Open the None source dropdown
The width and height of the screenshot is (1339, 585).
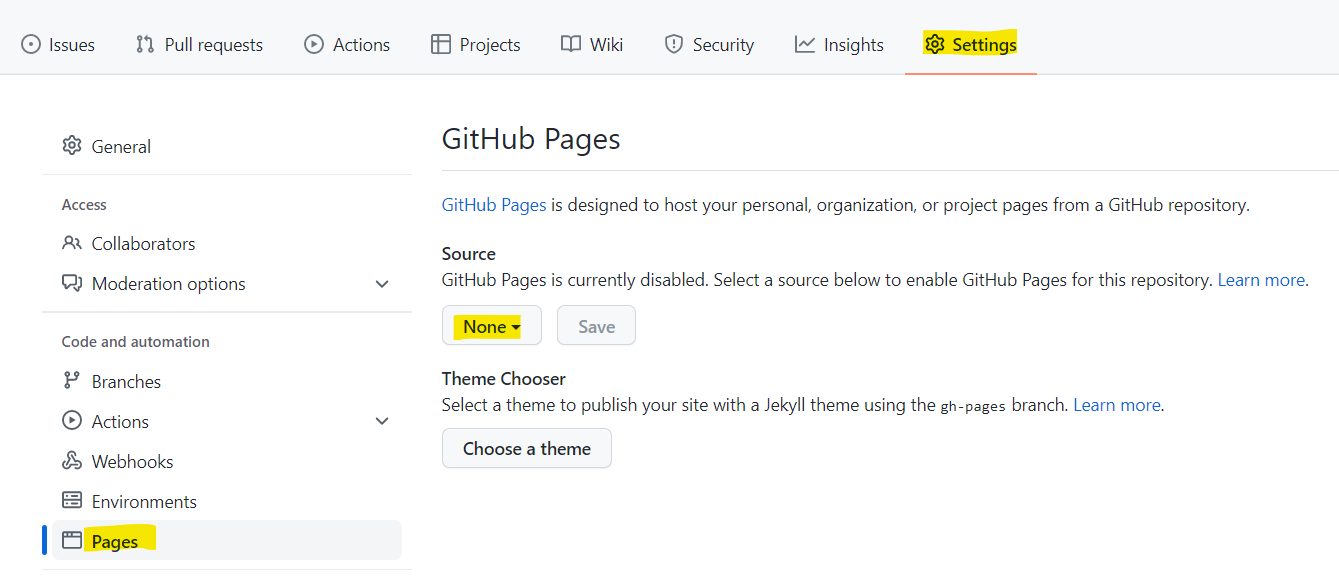pos(492,326)
